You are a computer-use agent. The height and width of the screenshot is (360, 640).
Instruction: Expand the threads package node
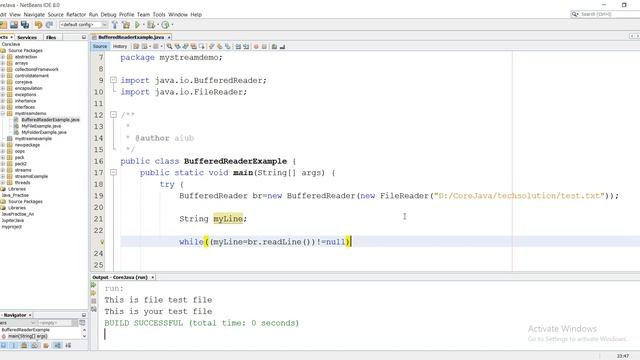tap(3, 182)
